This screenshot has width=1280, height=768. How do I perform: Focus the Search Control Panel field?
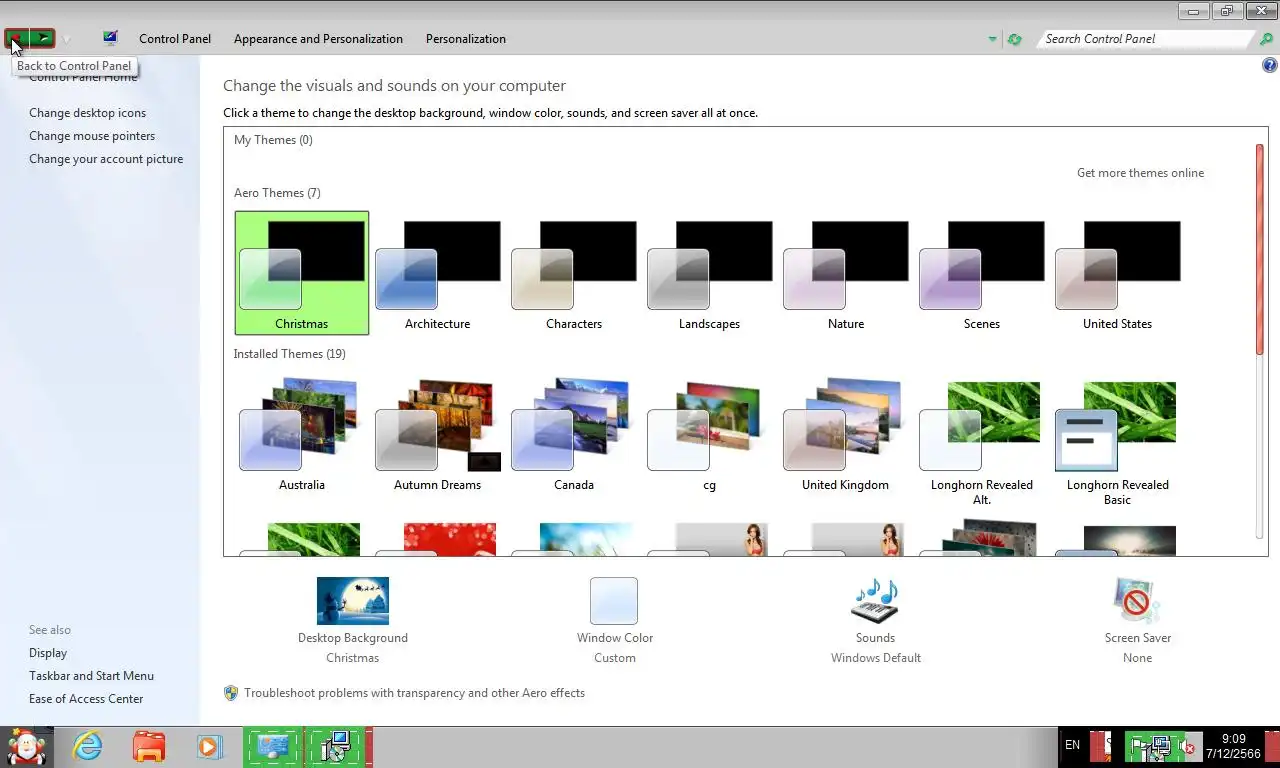click(1144, 39)
